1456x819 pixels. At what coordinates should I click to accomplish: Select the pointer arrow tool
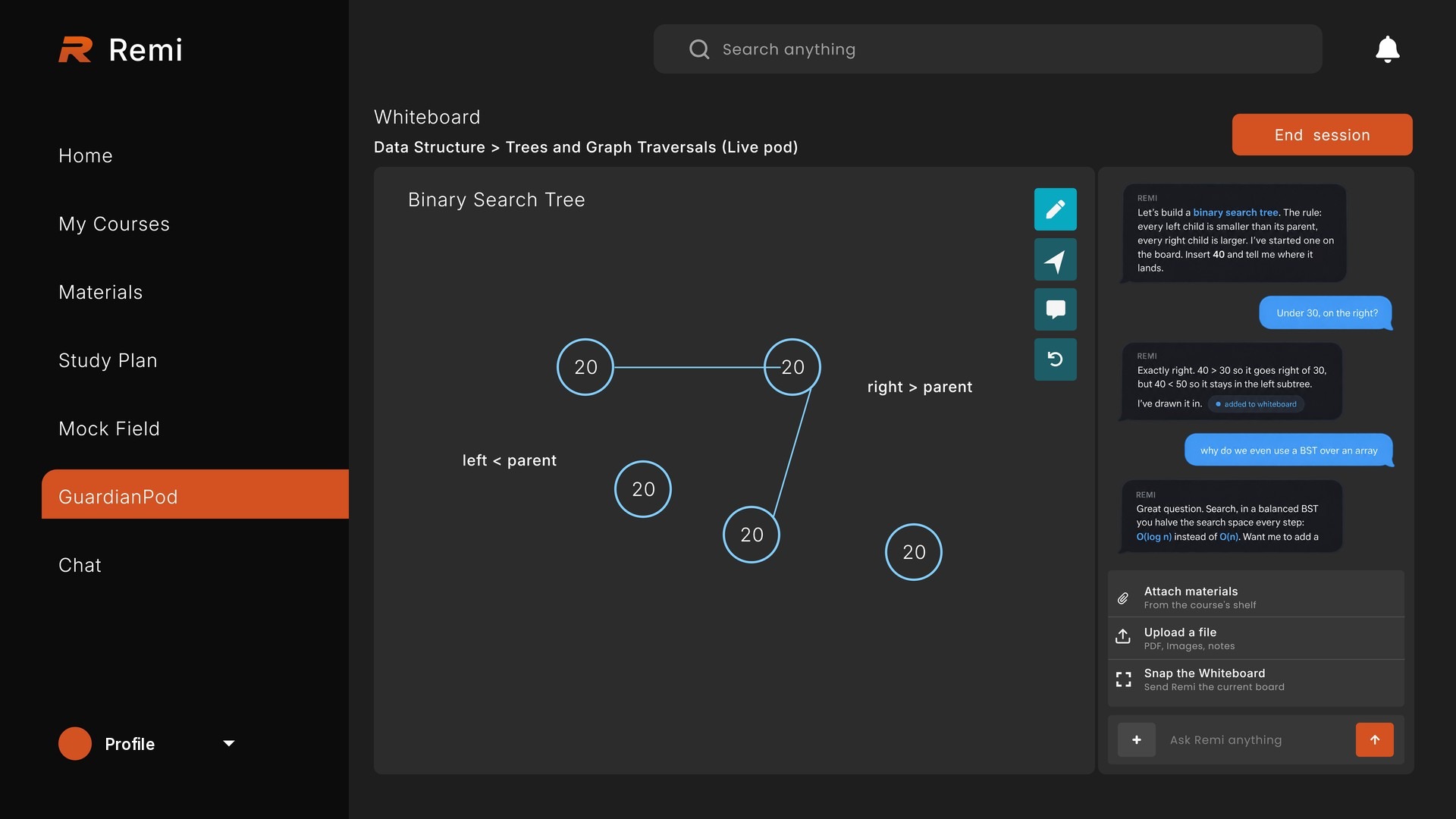point(1055,260)
